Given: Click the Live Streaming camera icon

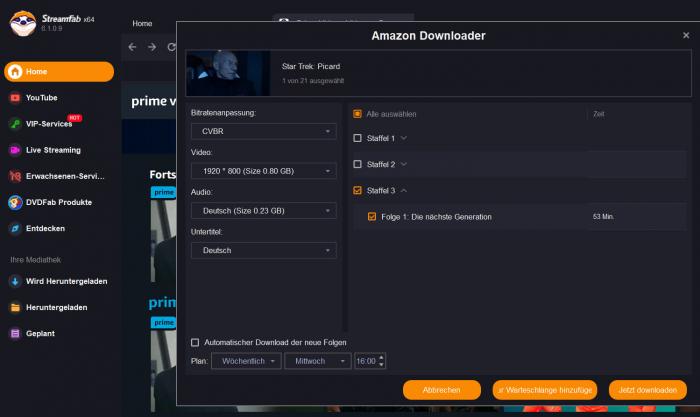Looking at the screenshot, I should coord(15,150).
